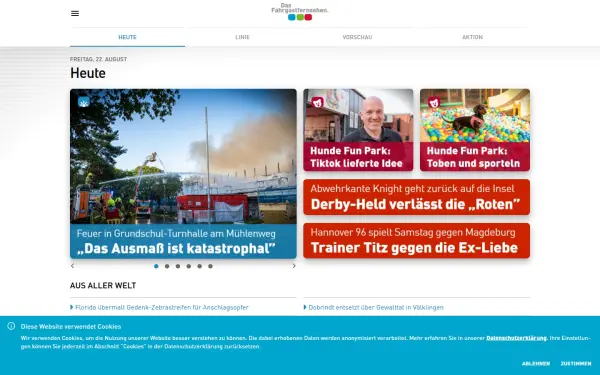Click the category icon on fire photo
This screenshot has width=600, height=375.
tap(84, 102)
